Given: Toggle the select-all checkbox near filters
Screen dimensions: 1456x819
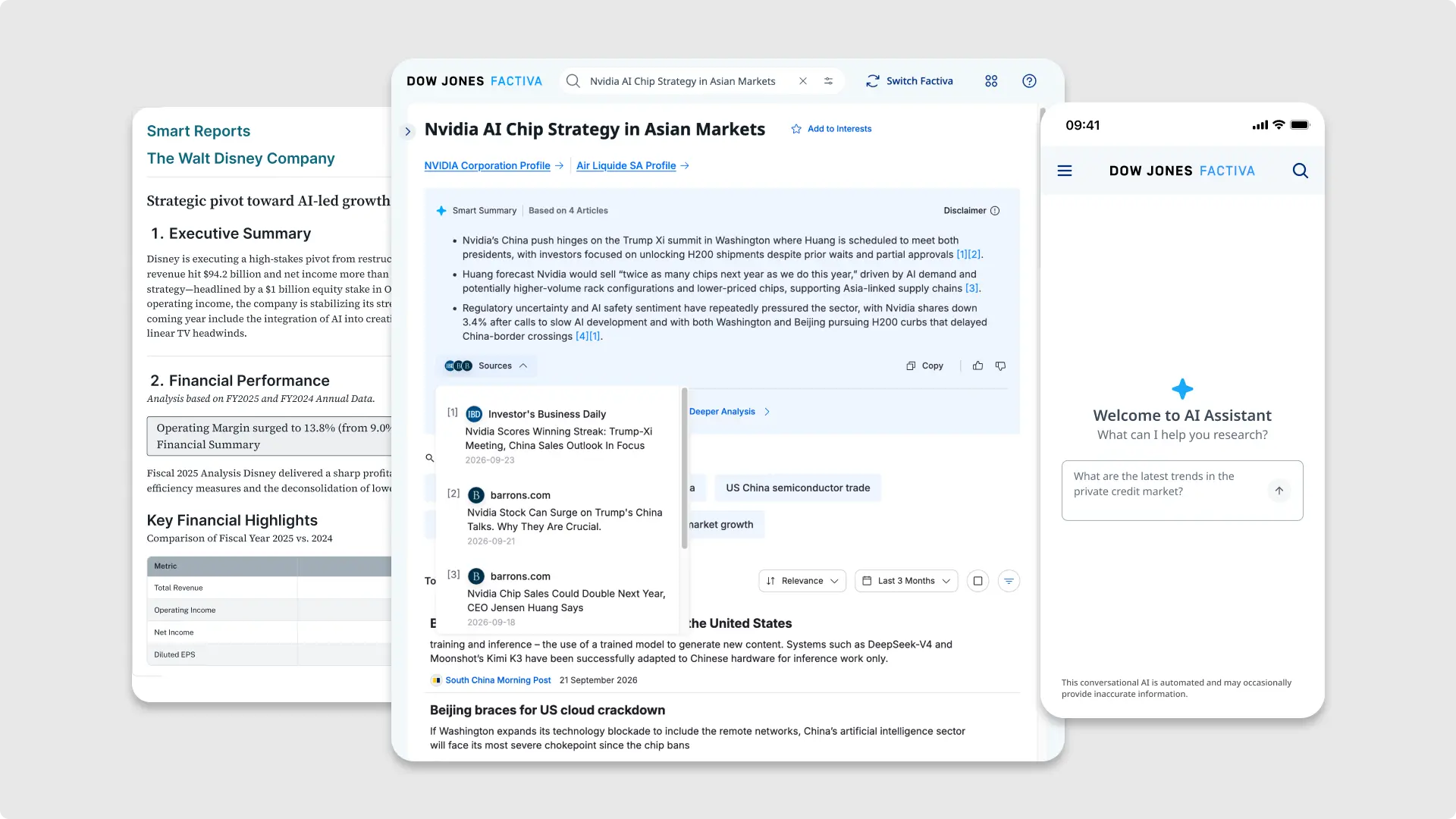Looking at the screenshot, I should coord(978,581).
